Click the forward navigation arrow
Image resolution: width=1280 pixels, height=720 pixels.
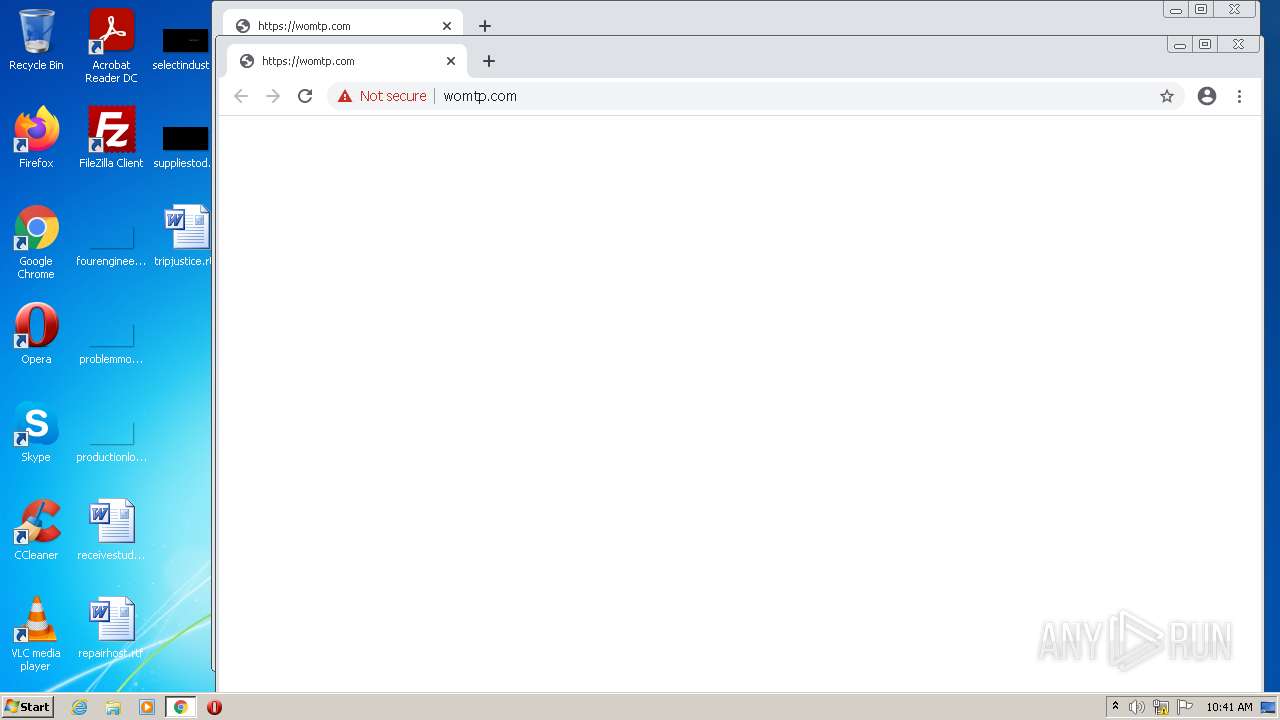[x=272, y=96]
